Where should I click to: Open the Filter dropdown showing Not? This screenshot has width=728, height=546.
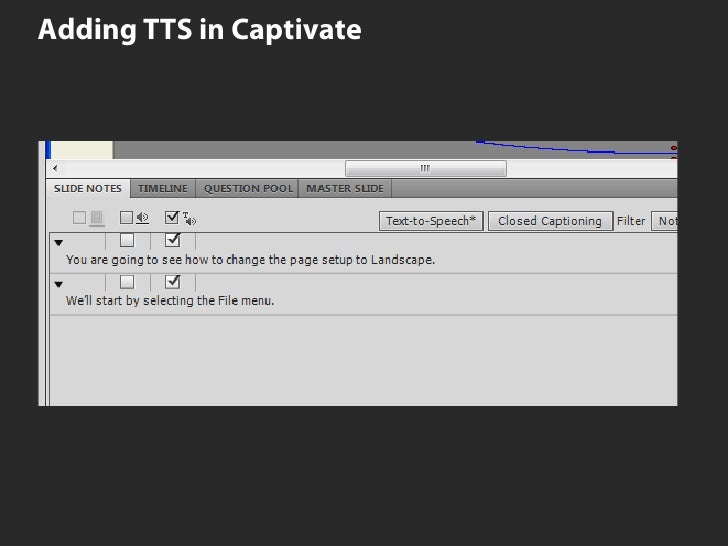pos(664,221)
